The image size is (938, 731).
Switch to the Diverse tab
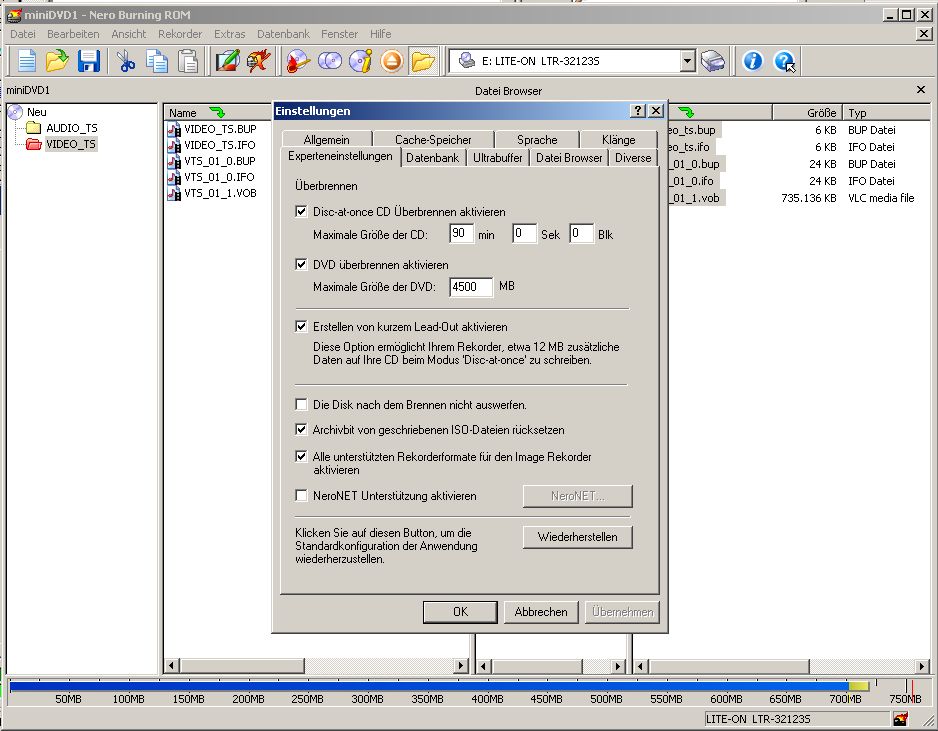coord(633,158)
